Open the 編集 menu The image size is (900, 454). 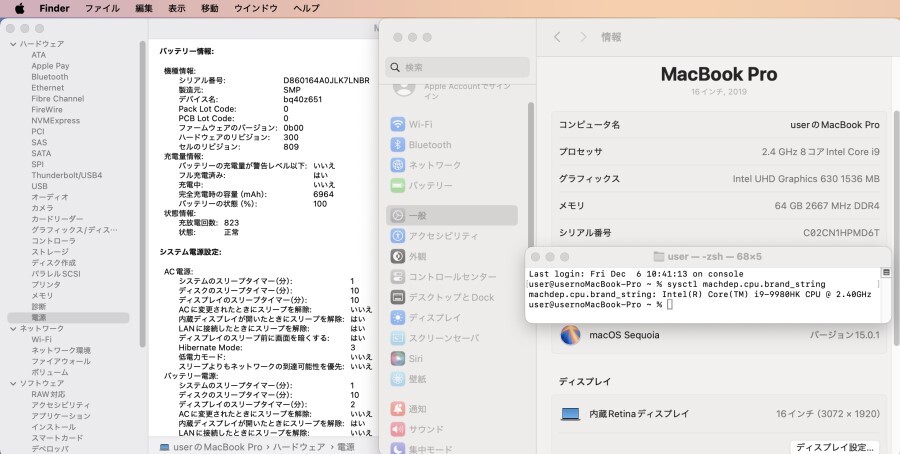[144, 8]
